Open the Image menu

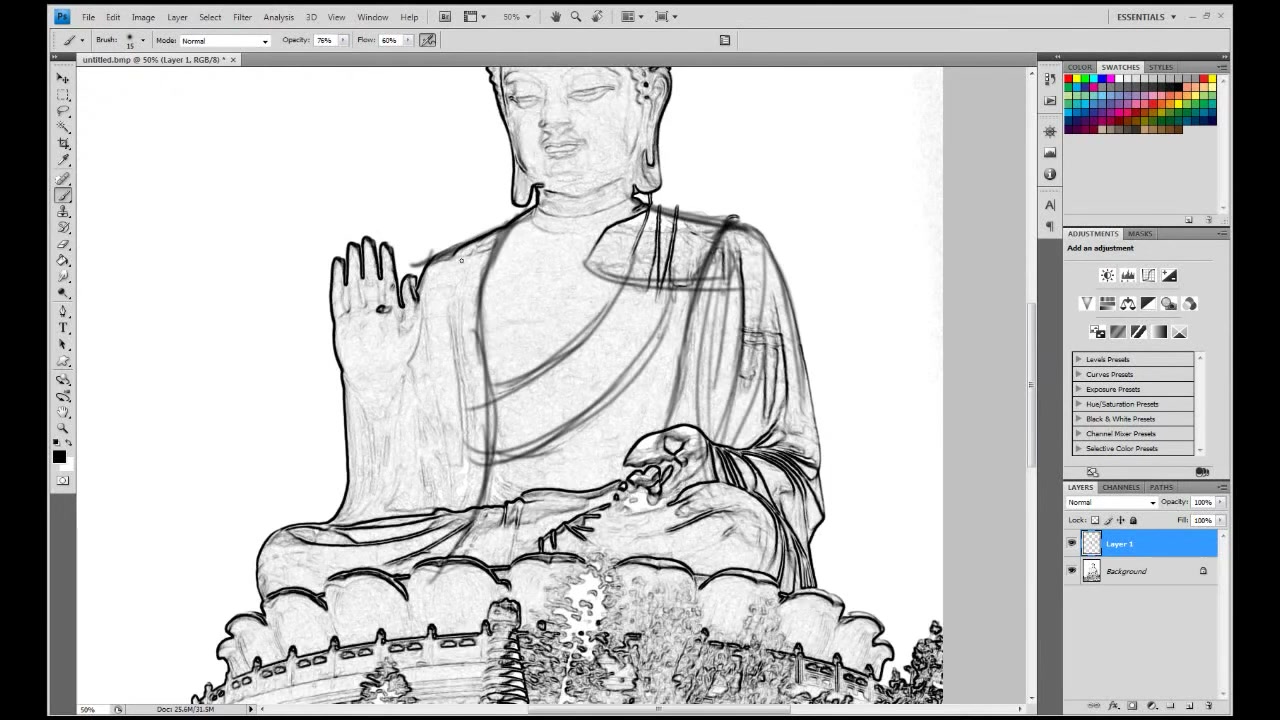click(x=143, y=17)
